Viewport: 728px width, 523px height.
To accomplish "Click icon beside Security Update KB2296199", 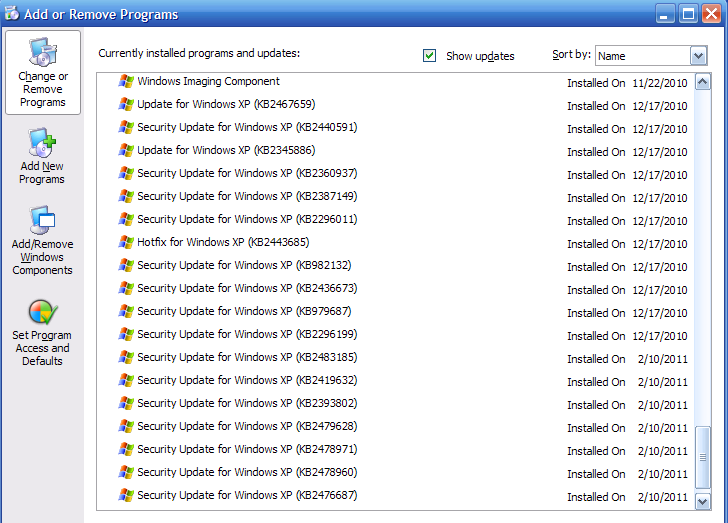I will point(126,334).
